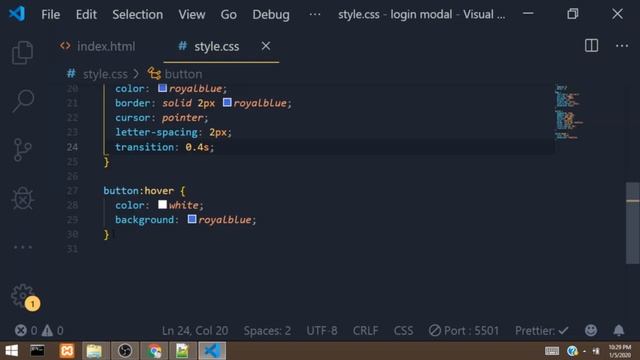Open the File menu
640x360 pixels.
click(x=51, y=15)
